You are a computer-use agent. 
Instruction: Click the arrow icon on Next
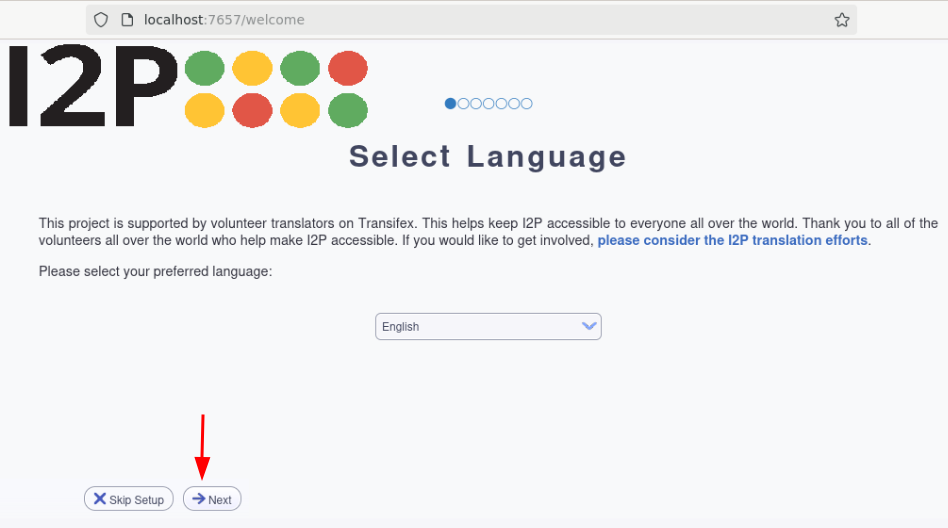(198, 499)
